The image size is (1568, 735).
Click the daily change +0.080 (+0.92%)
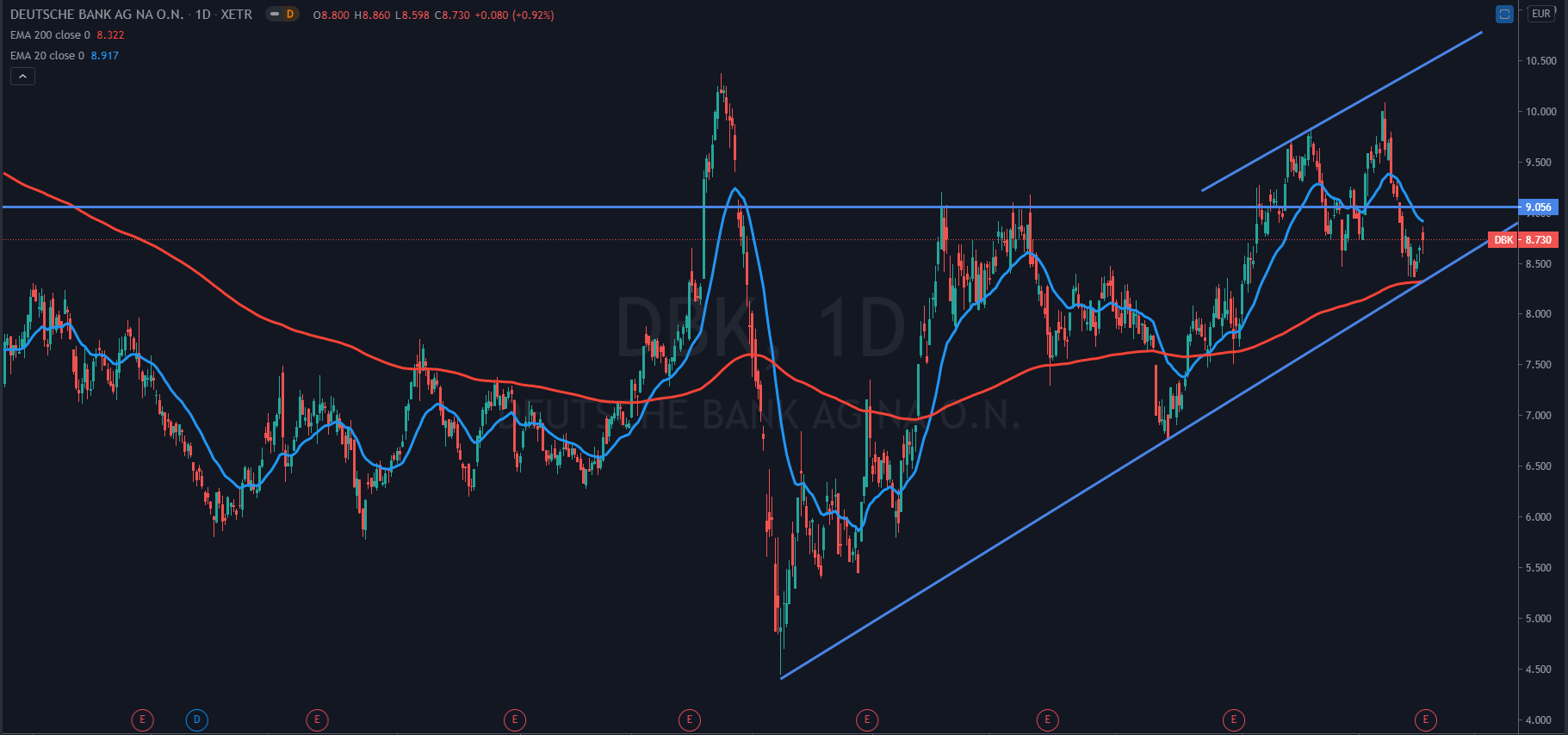click(x=514, y=15)
